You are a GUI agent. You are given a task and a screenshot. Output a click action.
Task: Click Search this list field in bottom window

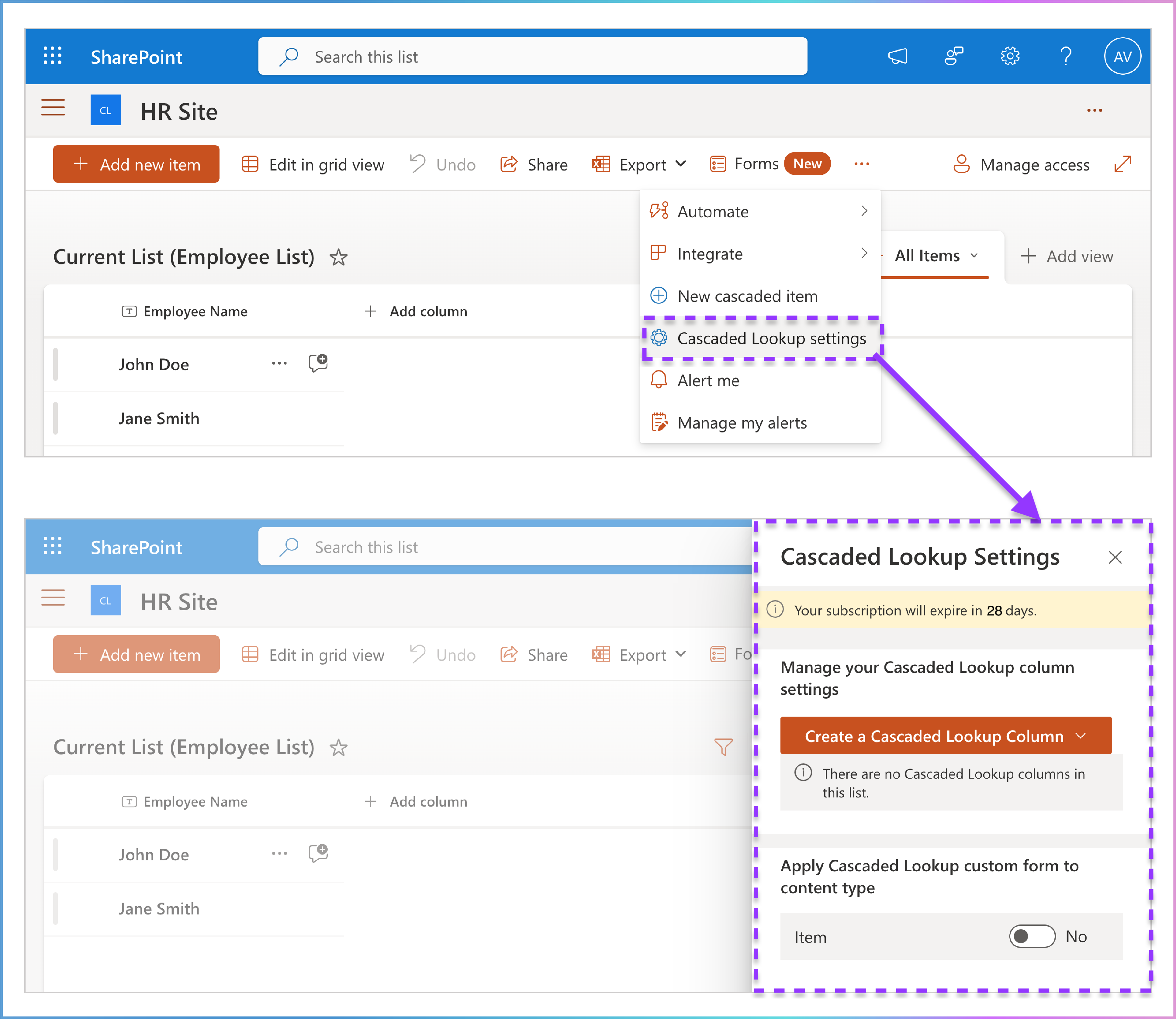pos(505,546)
